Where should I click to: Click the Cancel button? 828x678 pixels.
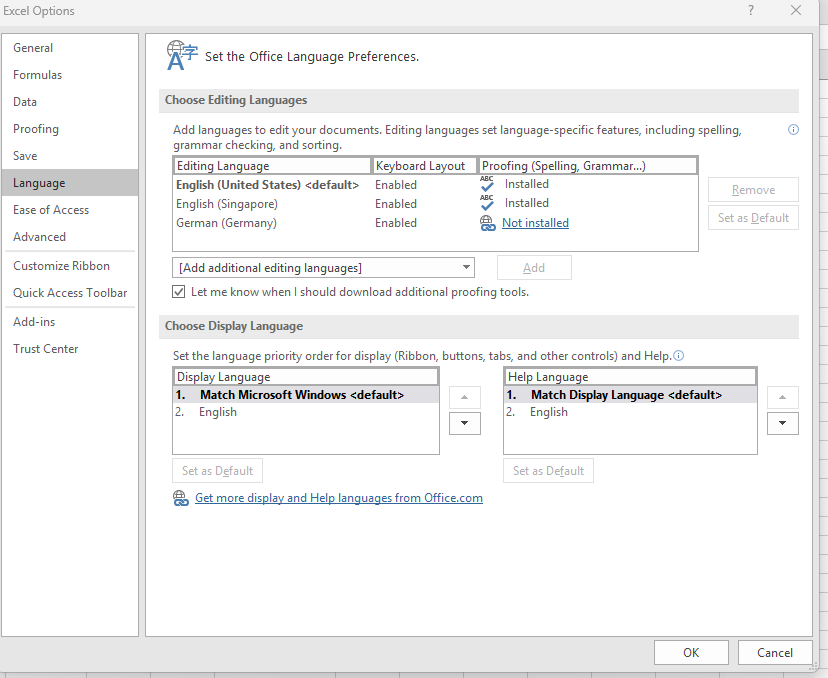[x=775, y=653]
